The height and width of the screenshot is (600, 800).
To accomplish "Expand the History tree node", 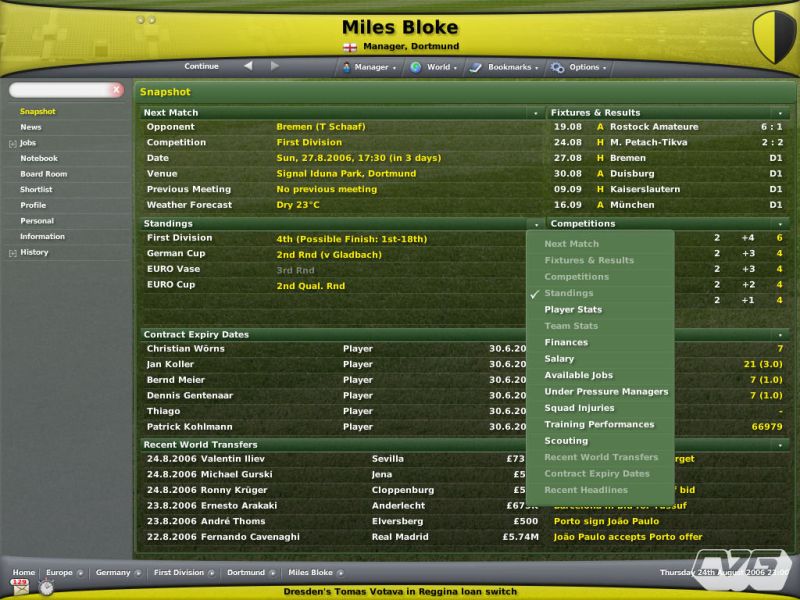I will 13,253.
